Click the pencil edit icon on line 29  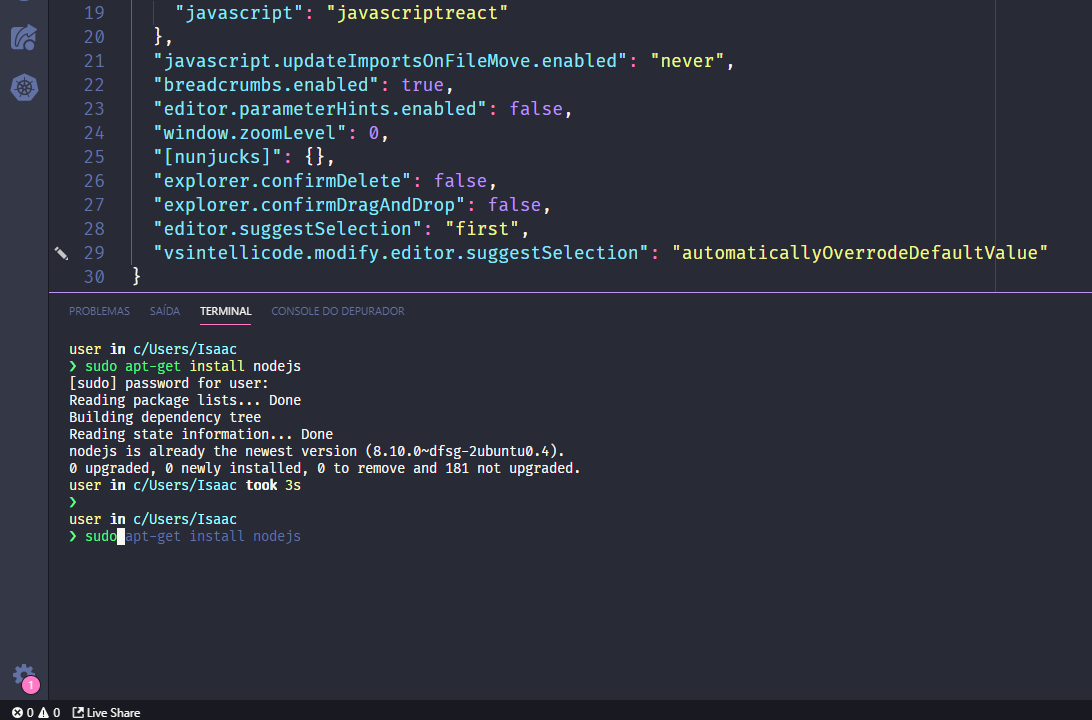point(61,253)
